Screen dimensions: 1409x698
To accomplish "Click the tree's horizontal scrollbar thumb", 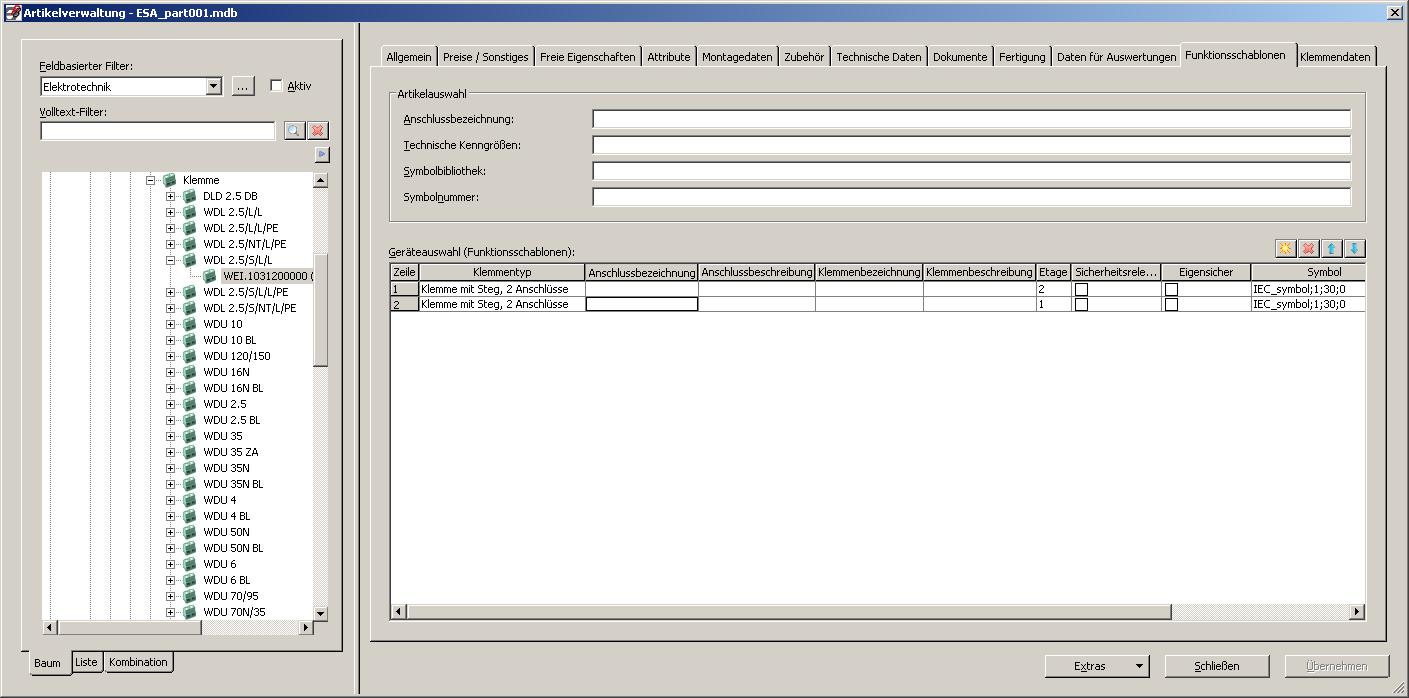I will point(130,628).
